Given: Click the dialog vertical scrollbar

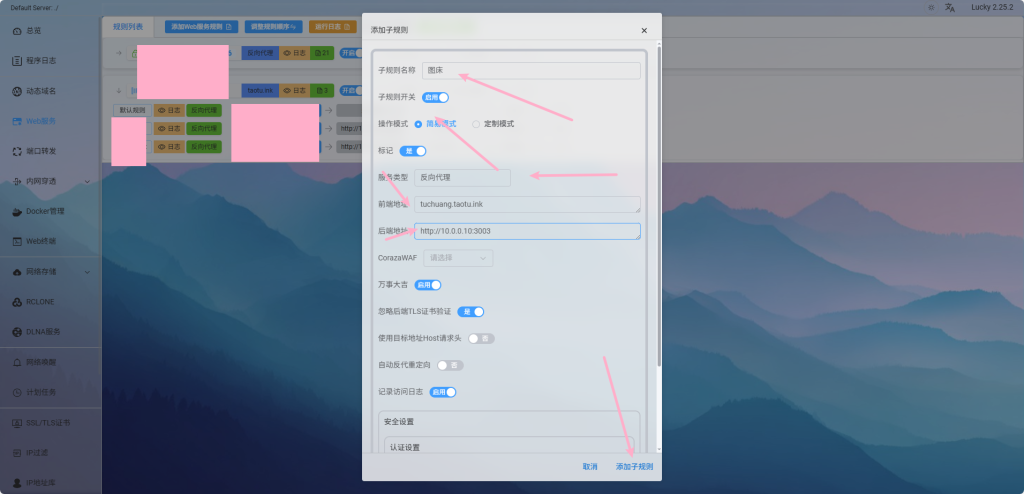Looking at the screenshot, I should pyautogui.click(x=658, y=206).
